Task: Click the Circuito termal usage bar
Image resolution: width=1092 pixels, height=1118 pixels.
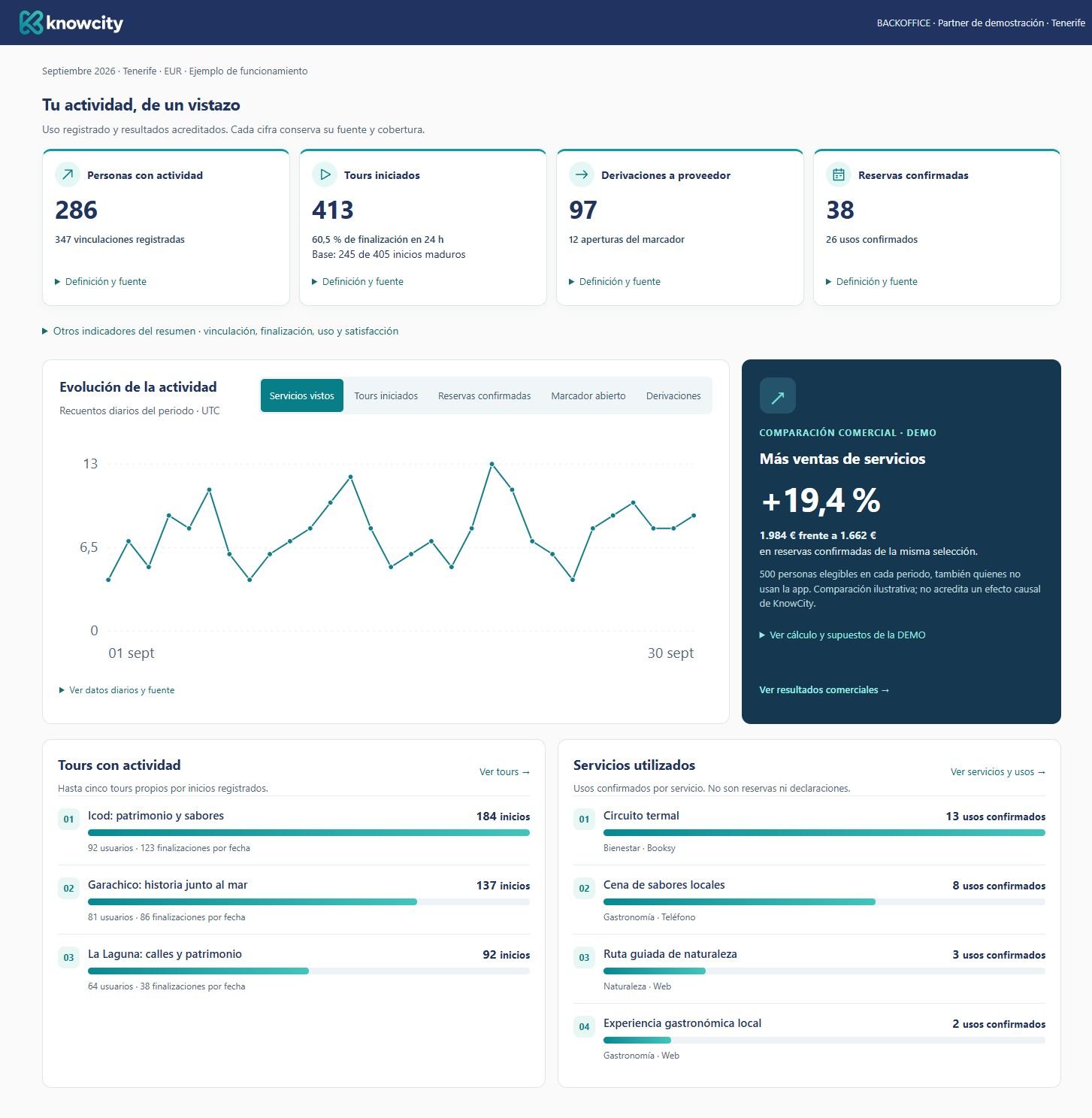Action: (x=824, y=832)
